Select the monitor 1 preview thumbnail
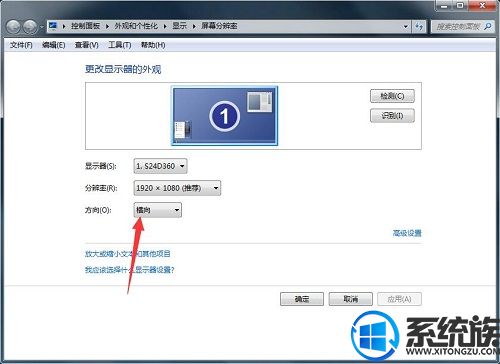Image resolution: width=500 pixels, height=364 pixels. click(224, 116)
